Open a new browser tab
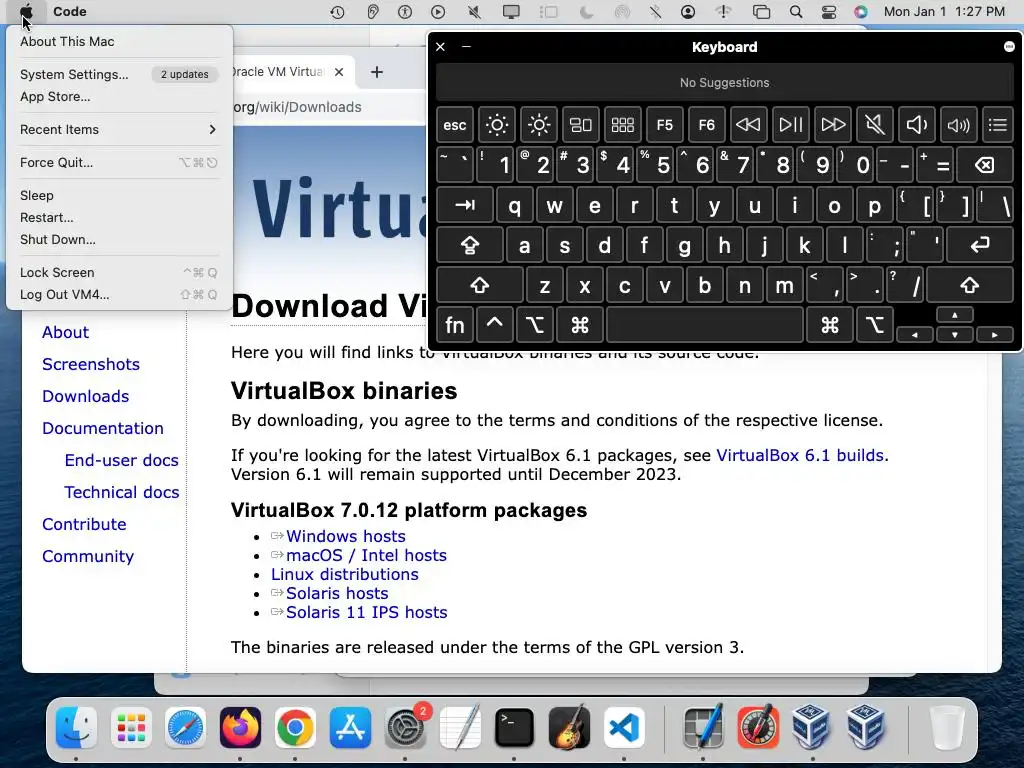 point(377,72)
